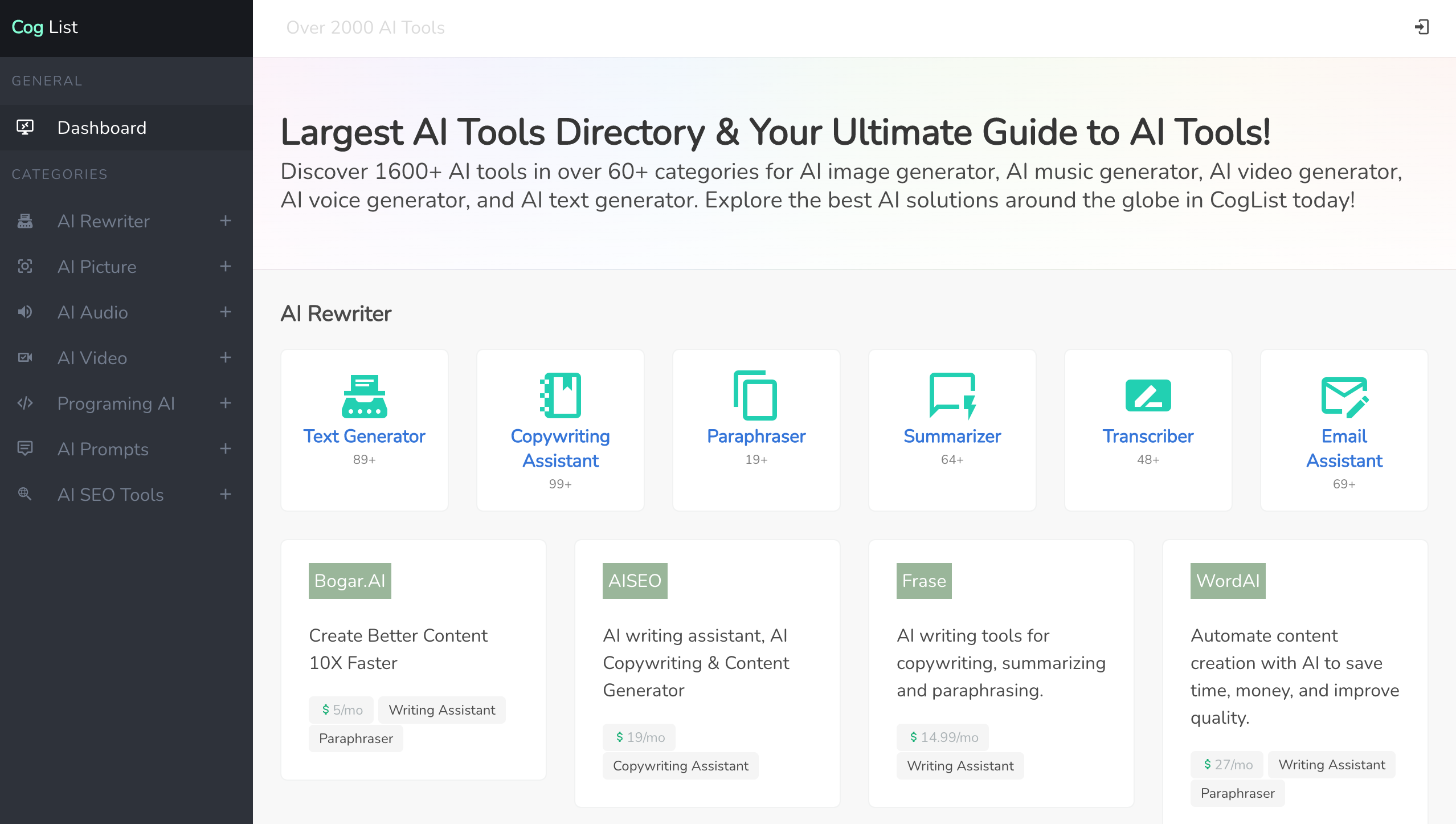Open the WordAI tool card title

click(1228, 581)
